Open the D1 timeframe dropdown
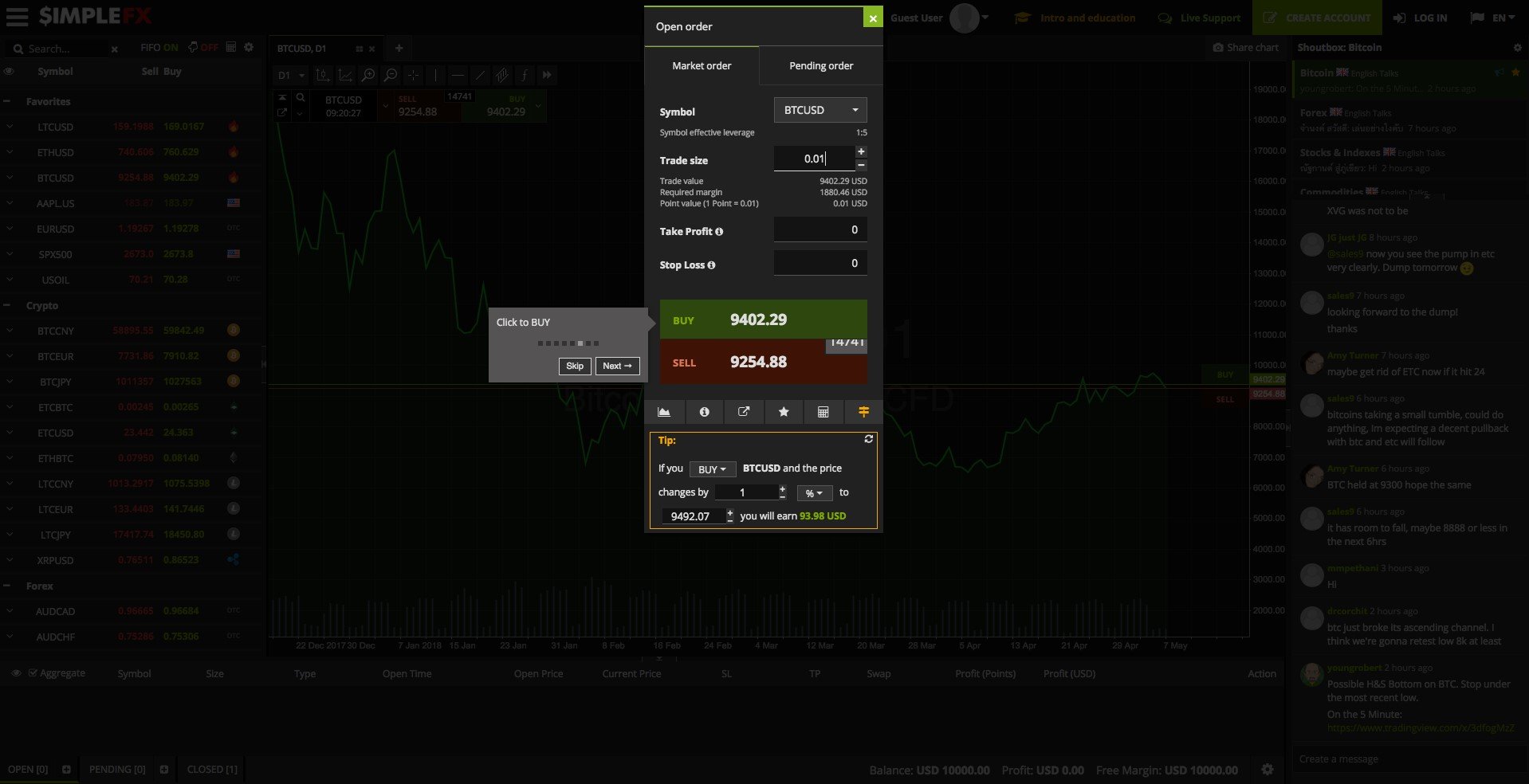 coord(289,75)
